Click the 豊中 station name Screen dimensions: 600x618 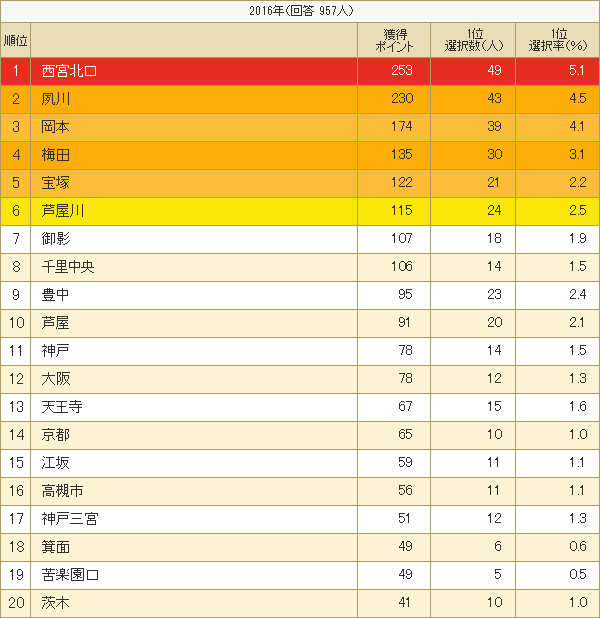[x=56, y=295]
